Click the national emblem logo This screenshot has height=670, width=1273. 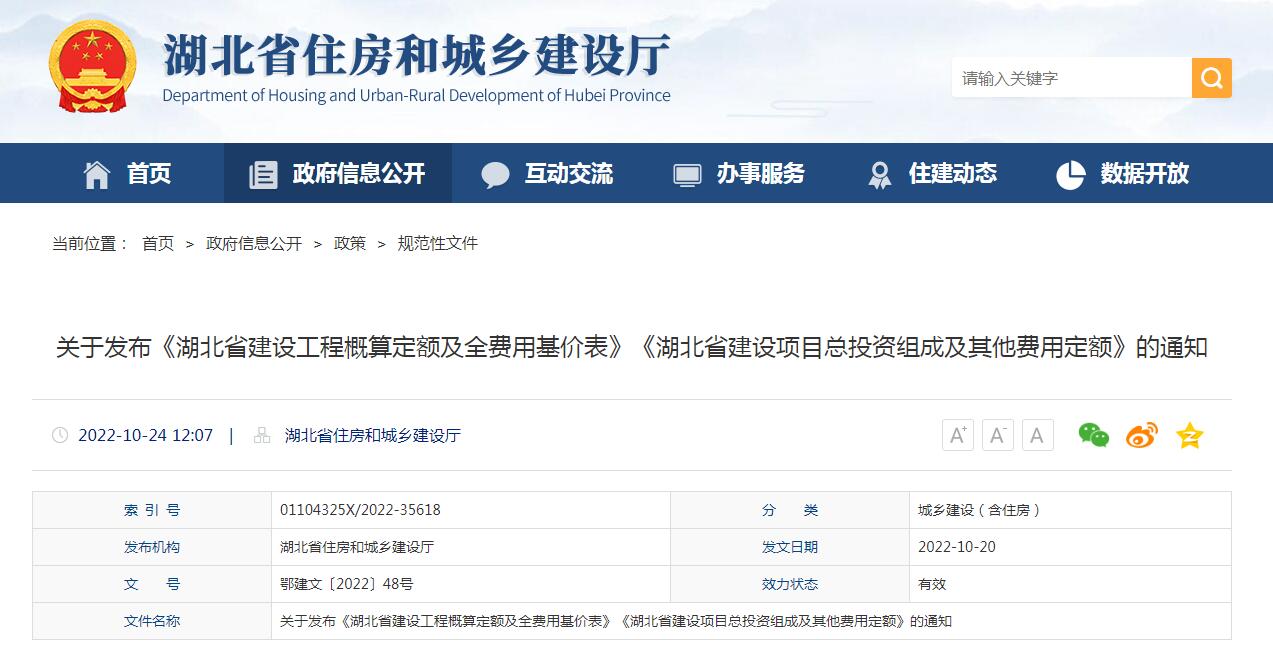(x=92, y=67)
